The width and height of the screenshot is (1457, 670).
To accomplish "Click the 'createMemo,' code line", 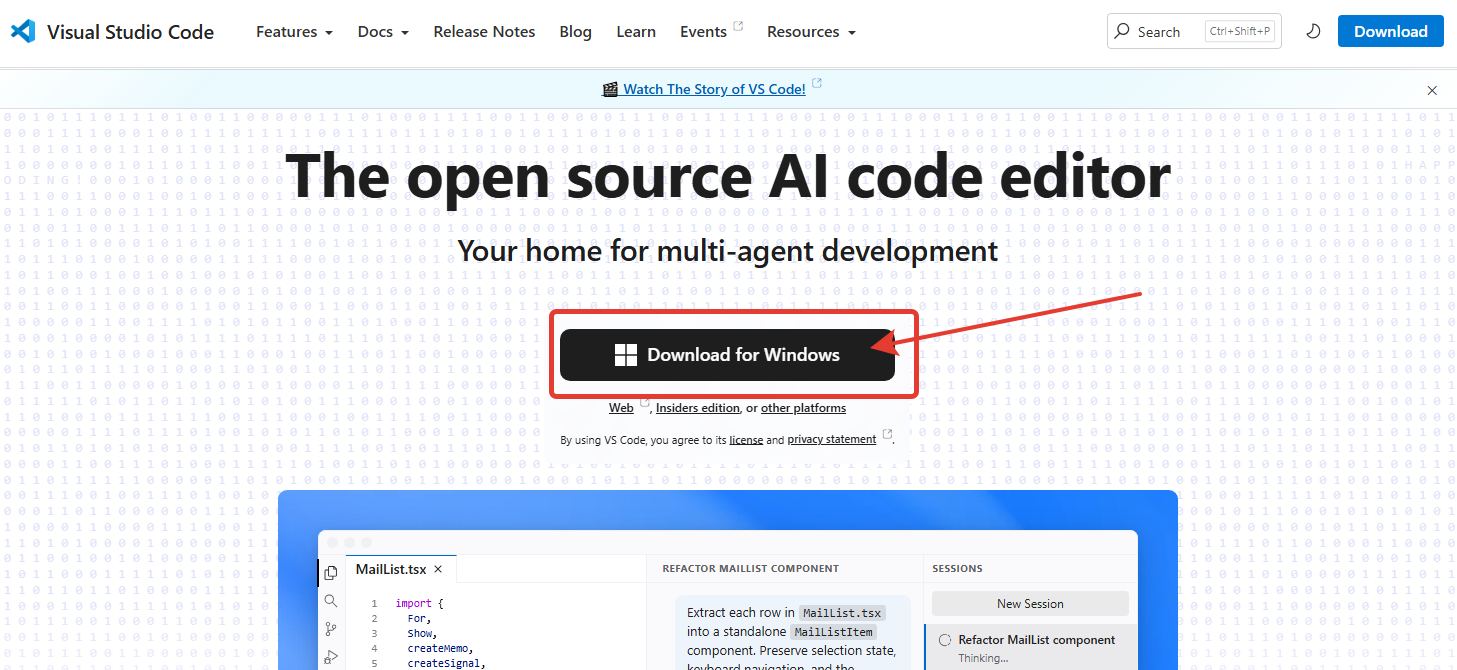I will click(441, 648).
